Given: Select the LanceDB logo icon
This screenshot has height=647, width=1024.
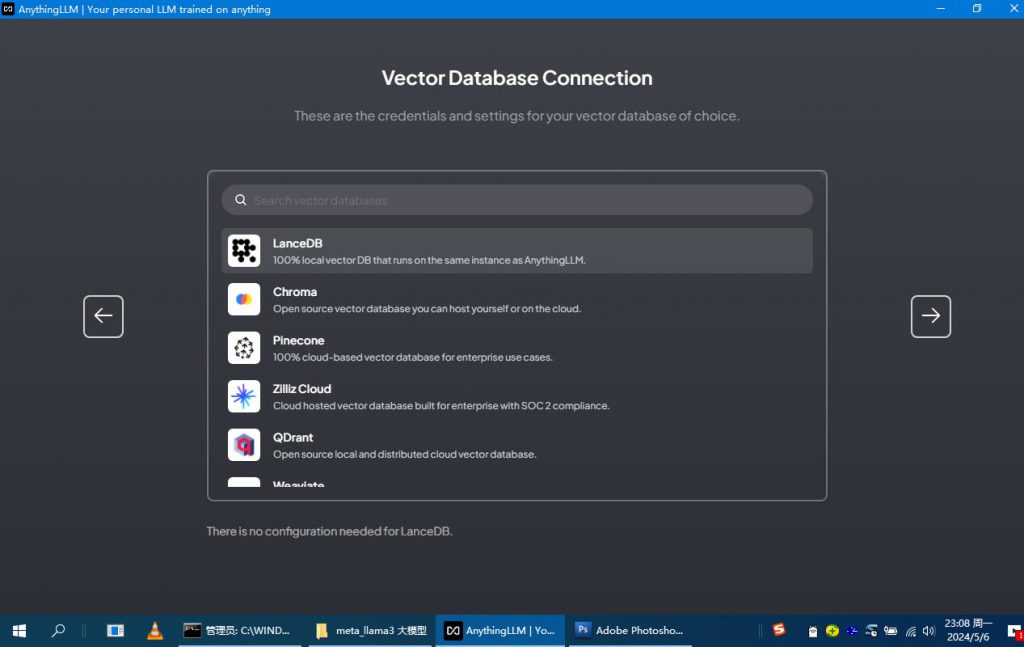Looking at the screenshot, I should point(243,251).
